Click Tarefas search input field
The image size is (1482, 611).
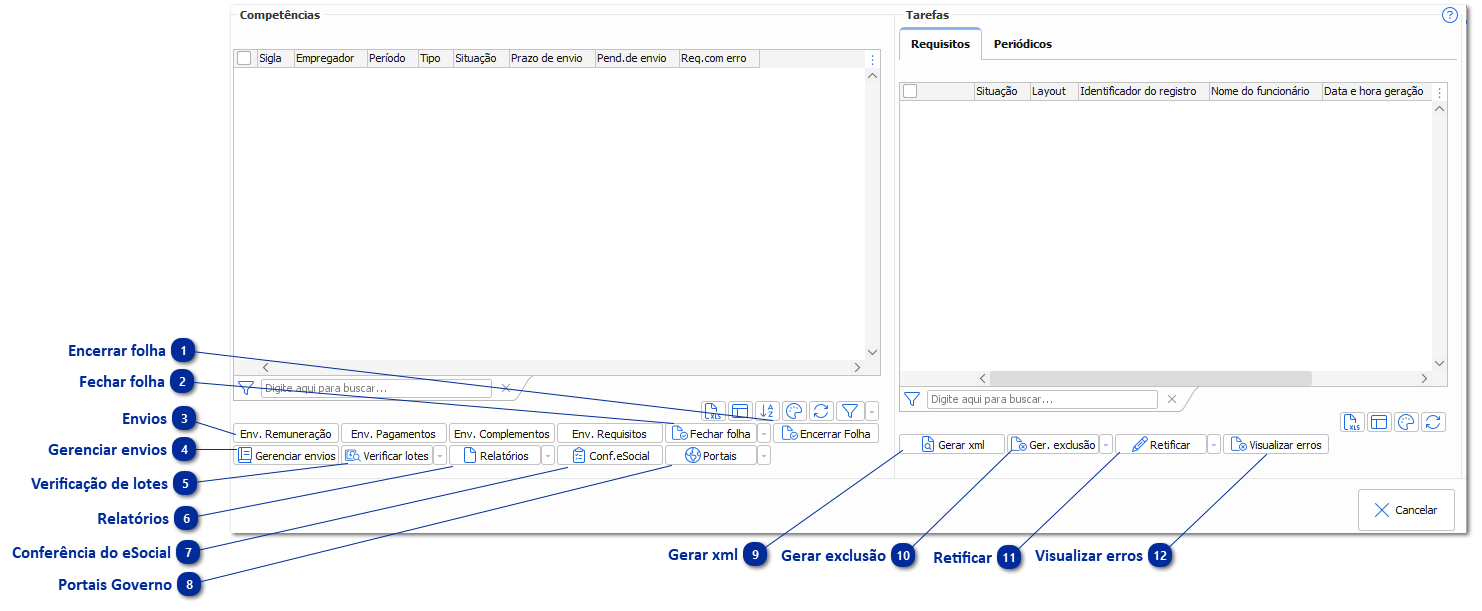(x=1042, y=399)
